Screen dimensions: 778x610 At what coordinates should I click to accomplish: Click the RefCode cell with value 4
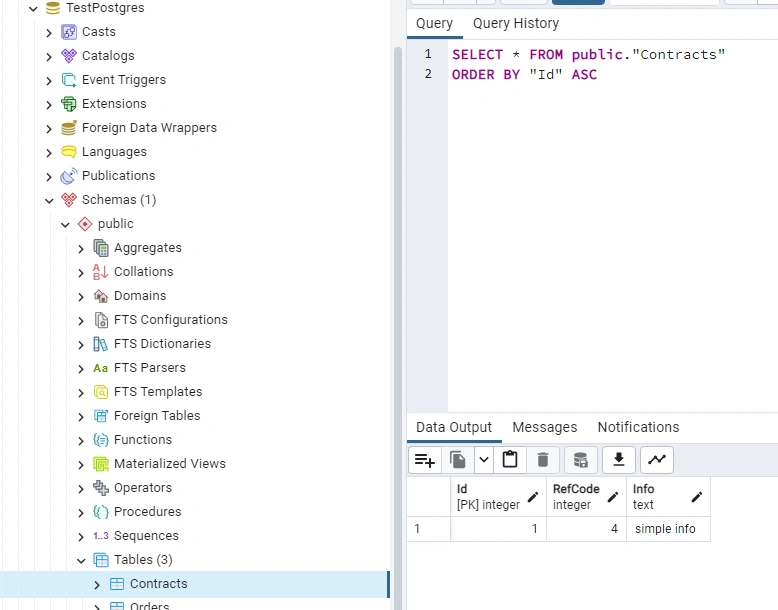coord(586,529)
